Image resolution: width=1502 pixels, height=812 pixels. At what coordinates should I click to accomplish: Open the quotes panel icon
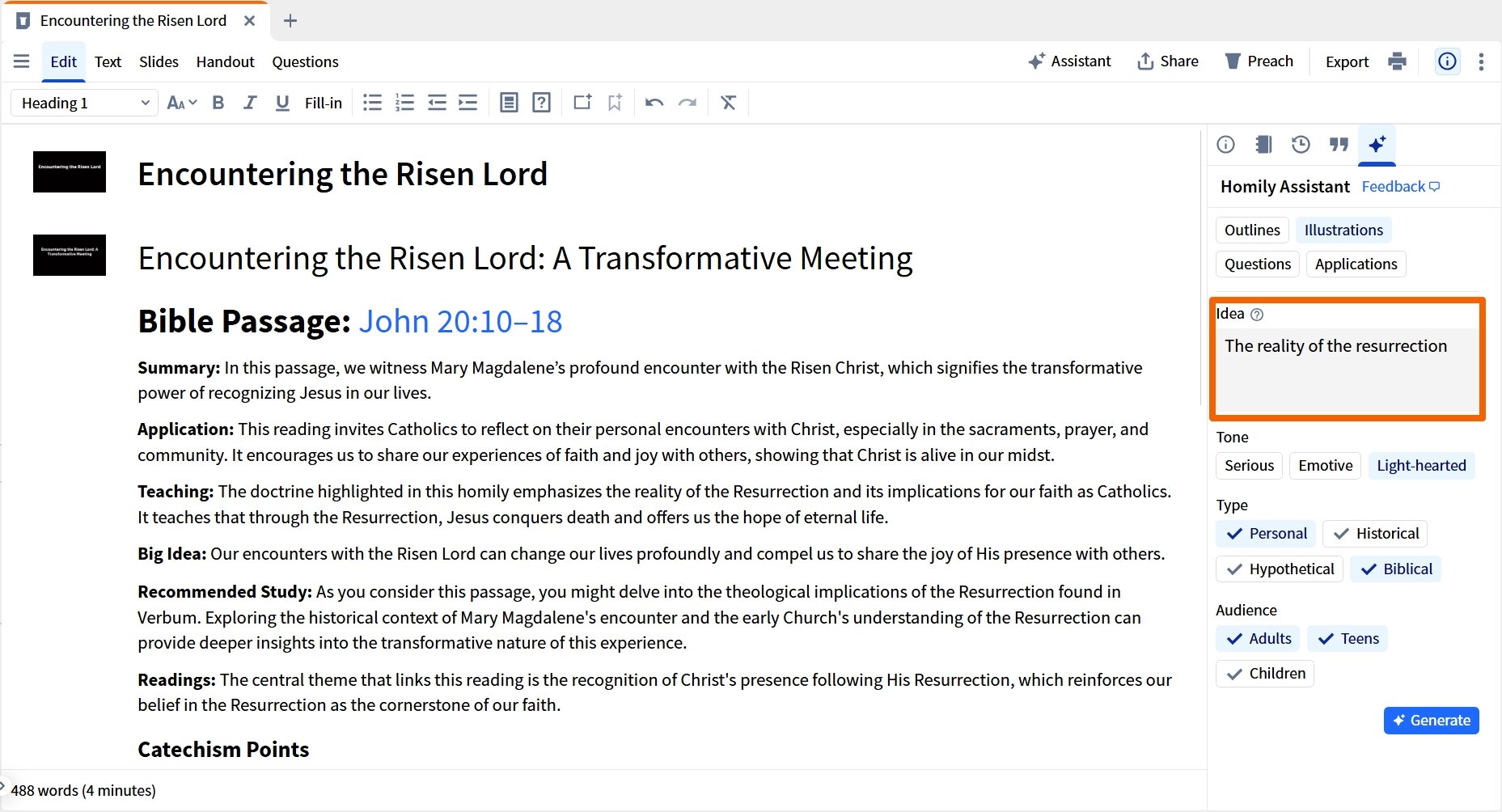(1339, 145)
